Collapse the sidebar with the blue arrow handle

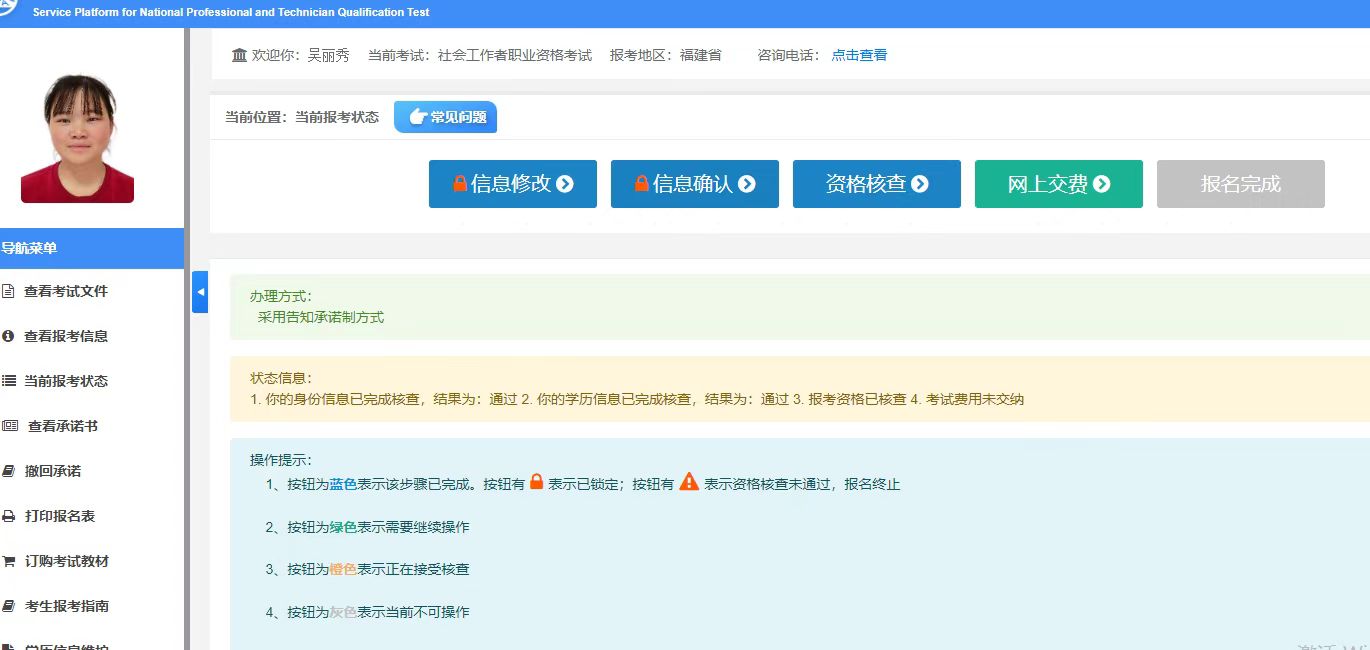(200, 292)
